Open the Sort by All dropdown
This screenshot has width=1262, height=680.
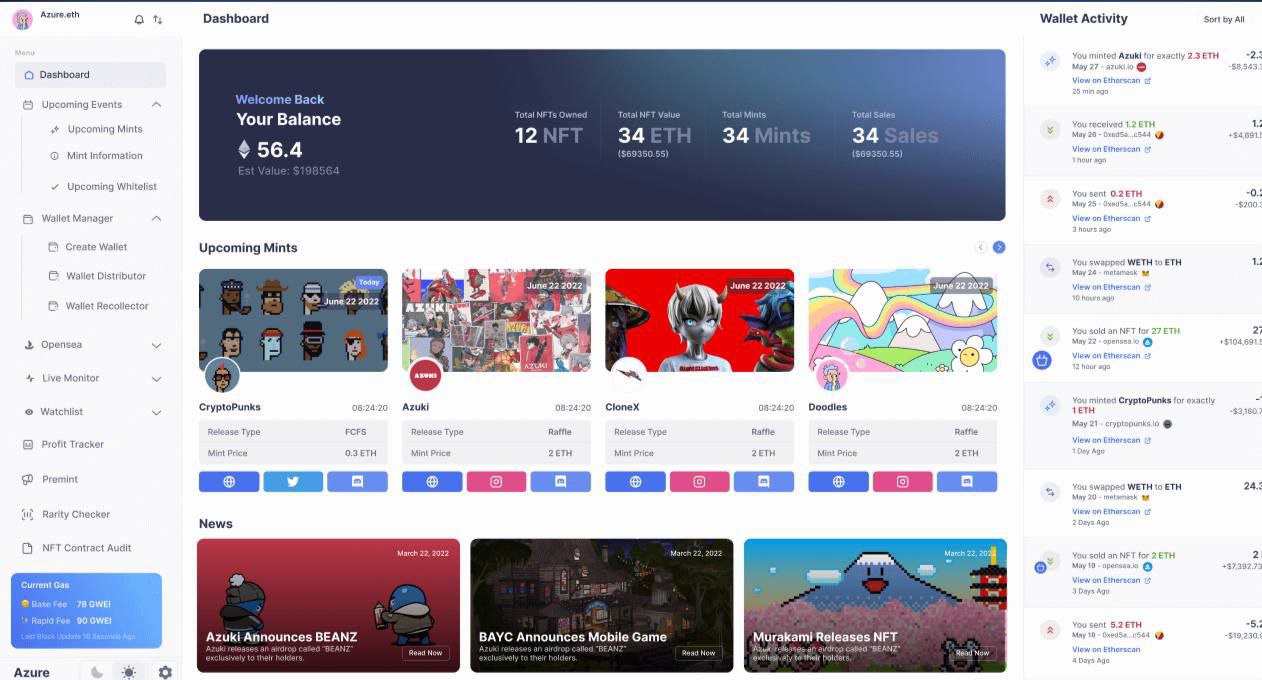click(x=1224, y=19)
